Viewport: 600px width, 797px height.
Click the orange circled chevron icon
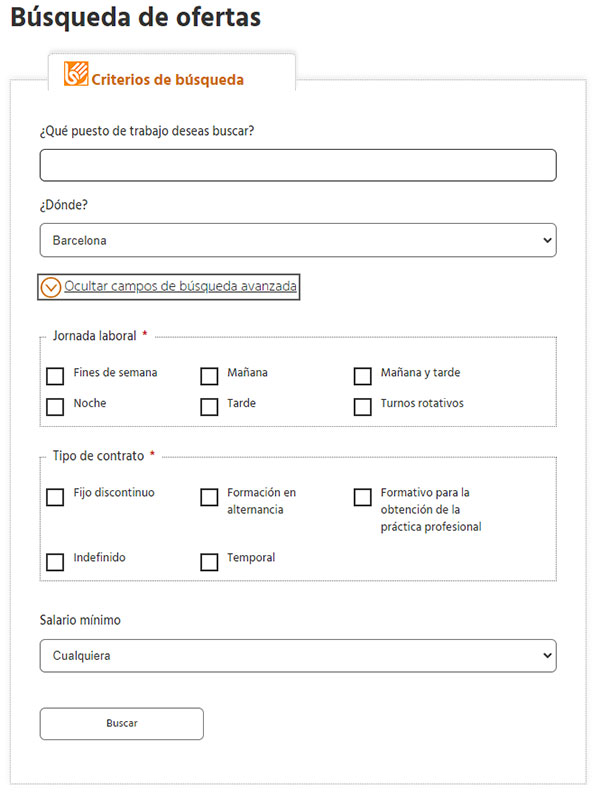click(50, 287)
